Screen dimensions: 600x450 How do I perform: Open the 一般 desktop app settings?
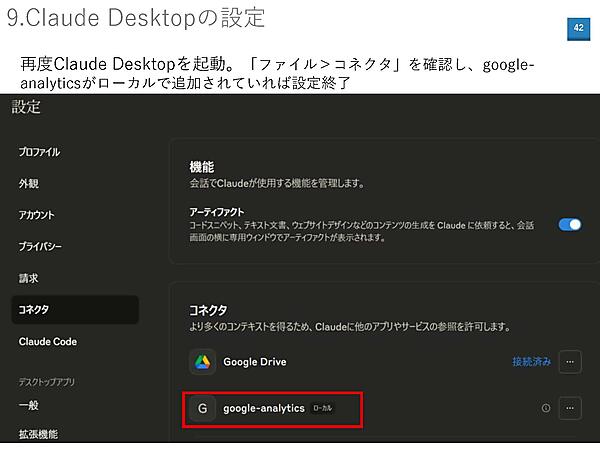click(29, 405)
